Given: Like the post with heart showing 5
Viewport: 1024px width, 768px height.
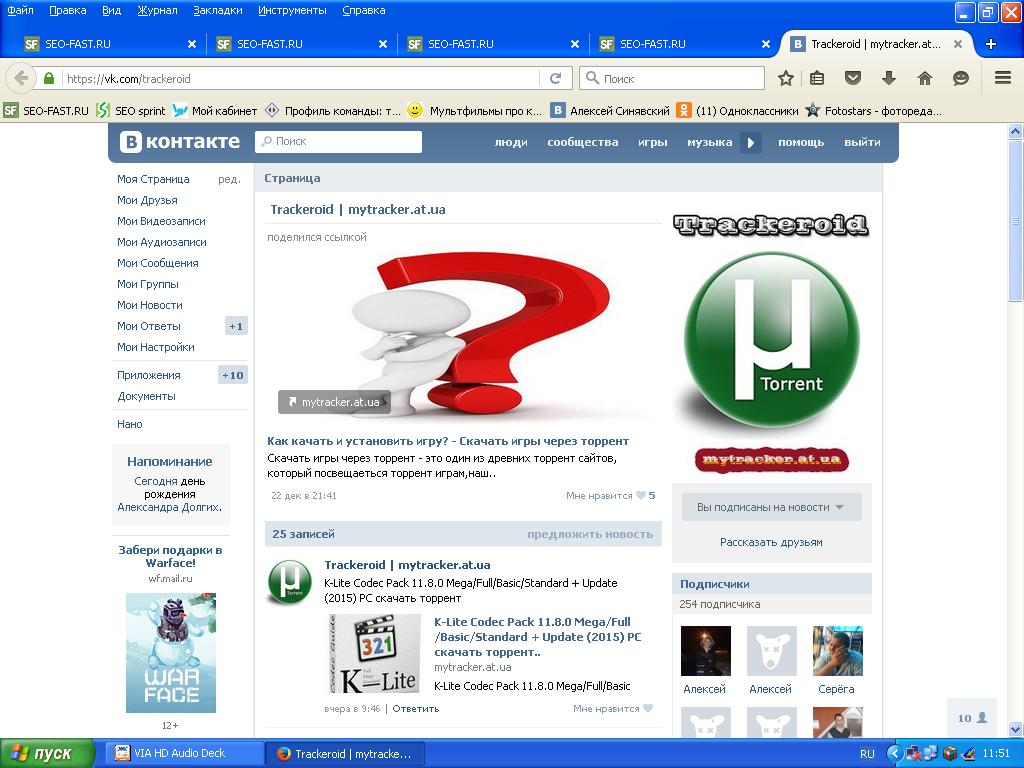Looking at the screenshot, I should pos(641,496).
